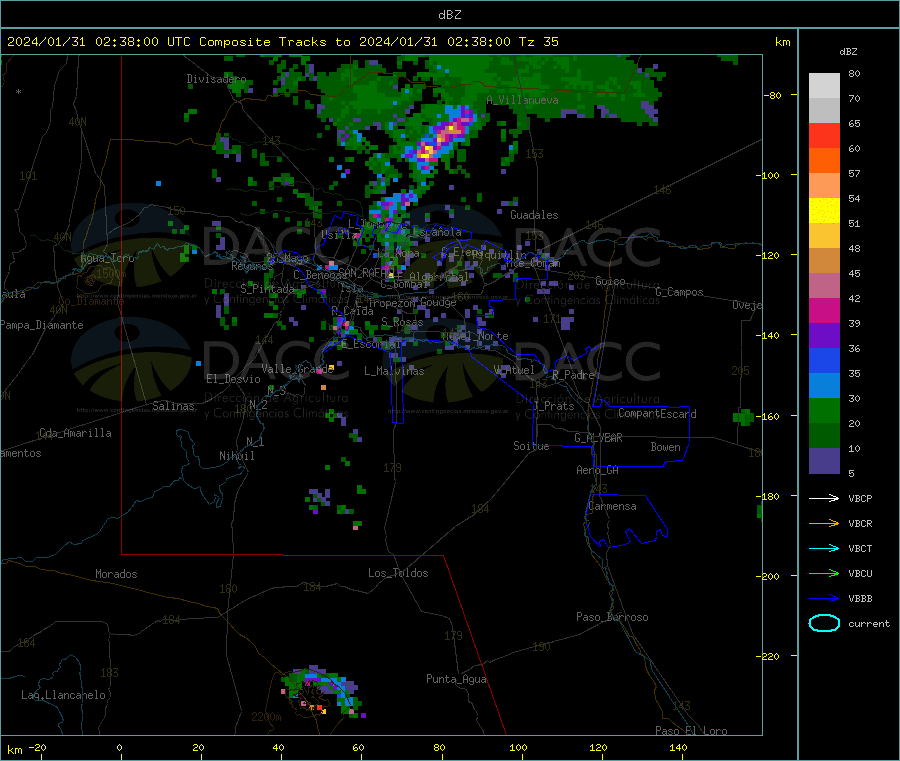Click the Salinas place label
Viewport: 900px width, 761px height.
[x=173, y=406]
